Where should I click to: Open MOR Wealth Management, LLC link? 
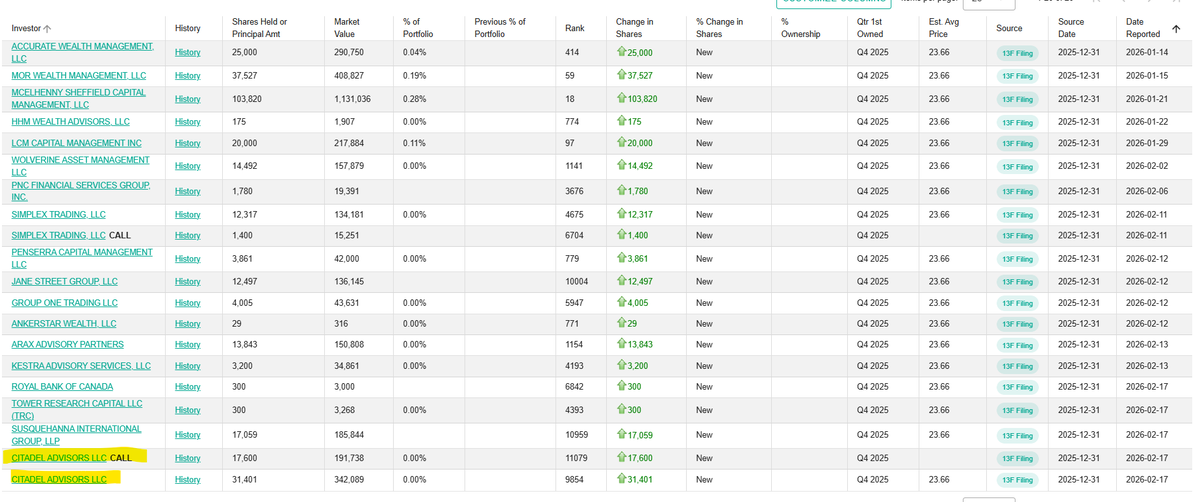78,75
